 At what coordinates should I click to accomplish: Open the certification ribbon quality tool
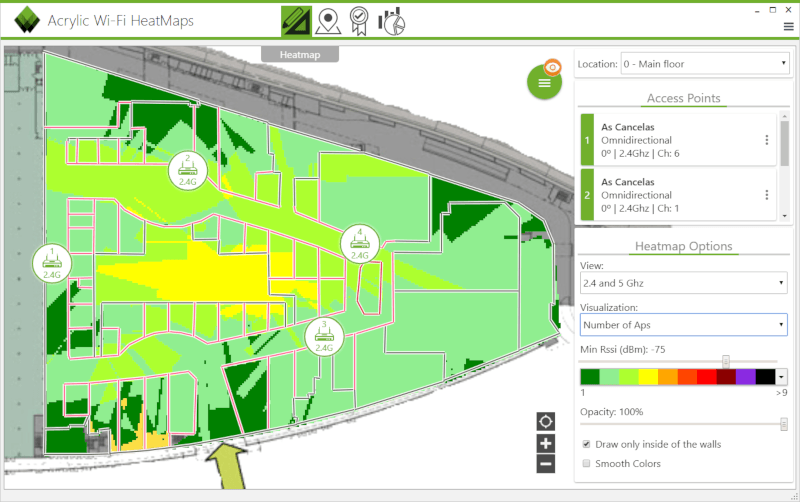359,21
